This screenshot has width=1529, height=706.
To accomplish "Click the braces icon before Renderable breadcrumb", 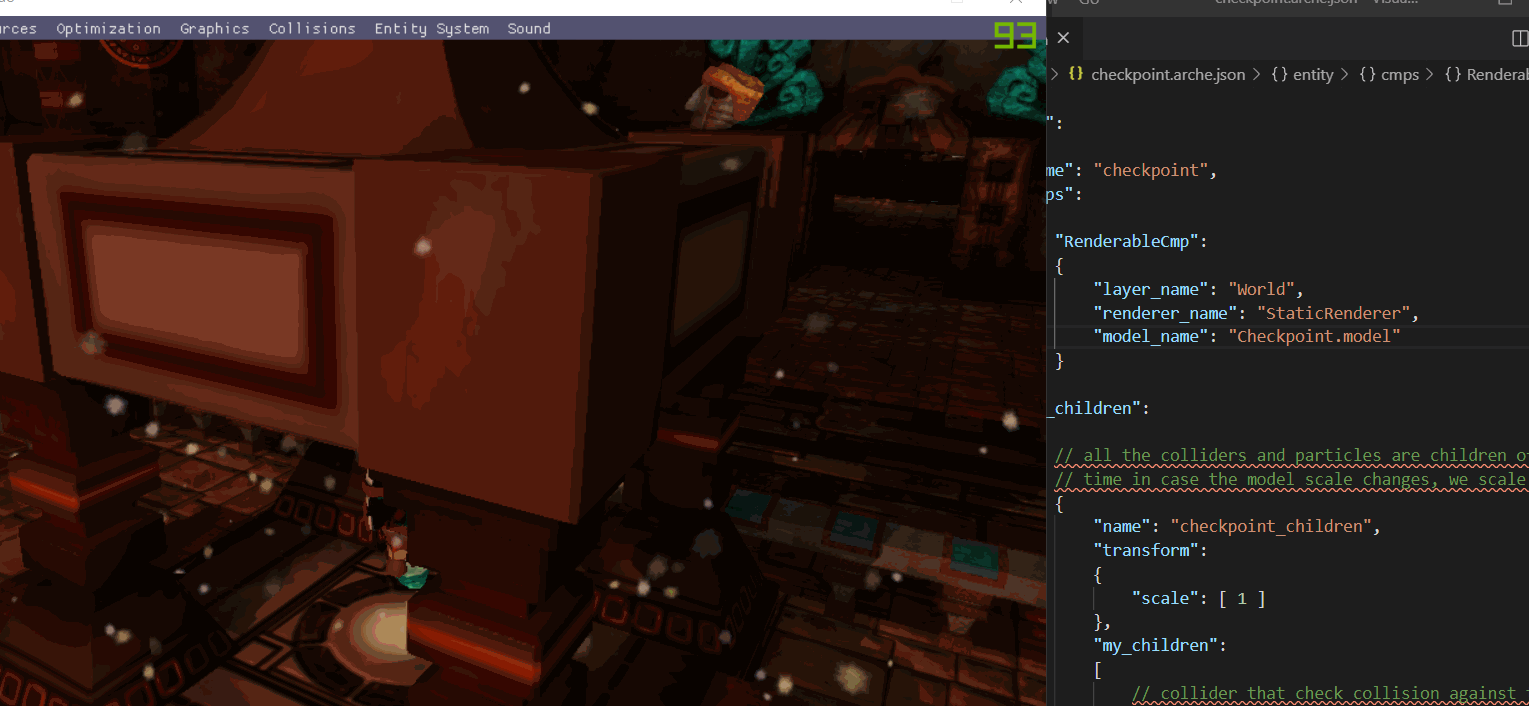I will pyautogui.click(x=1453, y=74).
